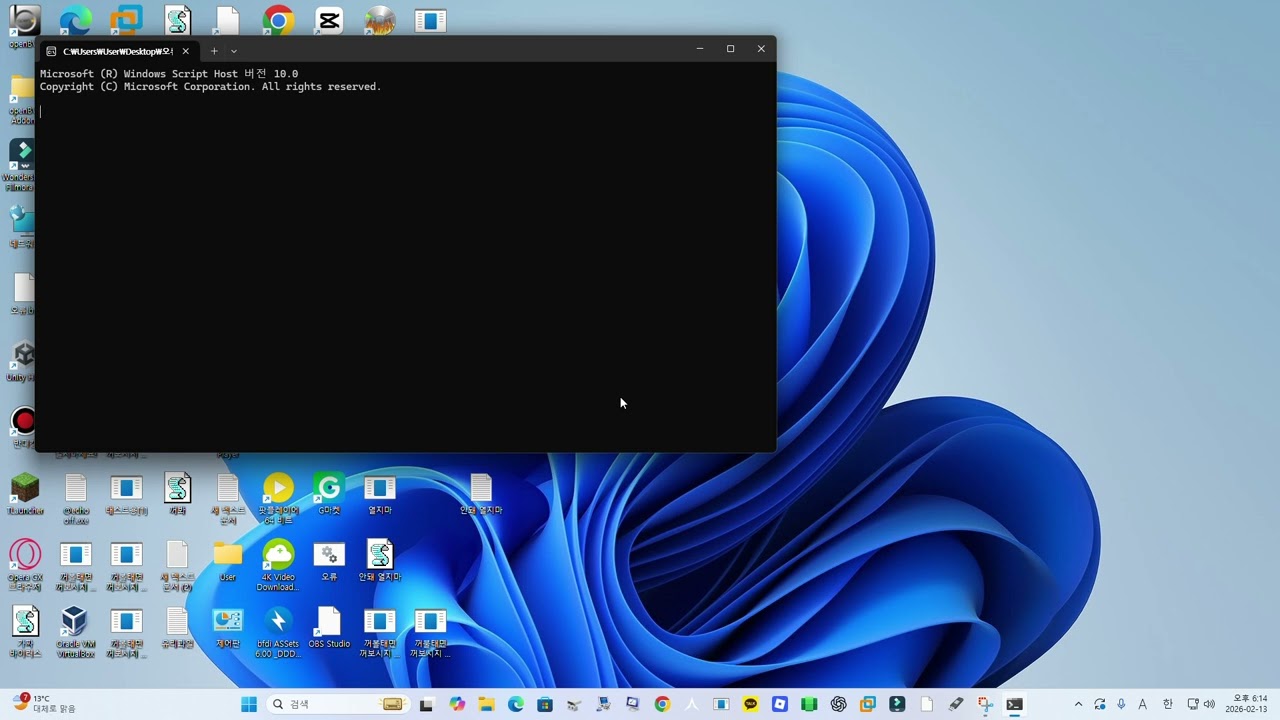Open Microsoft Edge desktop shortcut at top
Image resolution: width=1280 pixels, height=720 pixels.
coord(76,20)
